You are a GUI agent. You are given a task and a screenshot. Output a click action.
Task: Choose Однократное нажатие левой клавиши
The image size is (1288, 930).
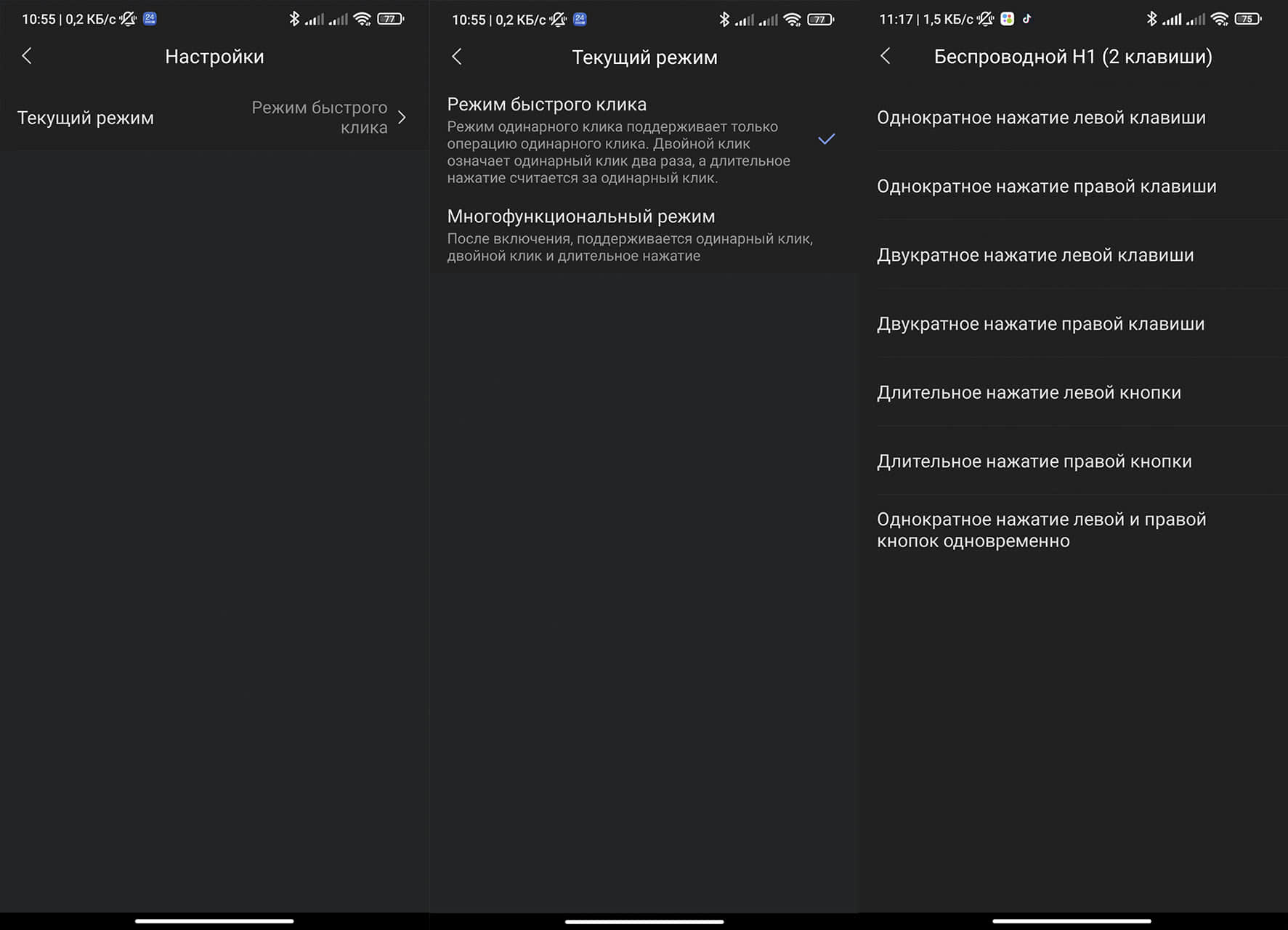(x=1041, y=118)
